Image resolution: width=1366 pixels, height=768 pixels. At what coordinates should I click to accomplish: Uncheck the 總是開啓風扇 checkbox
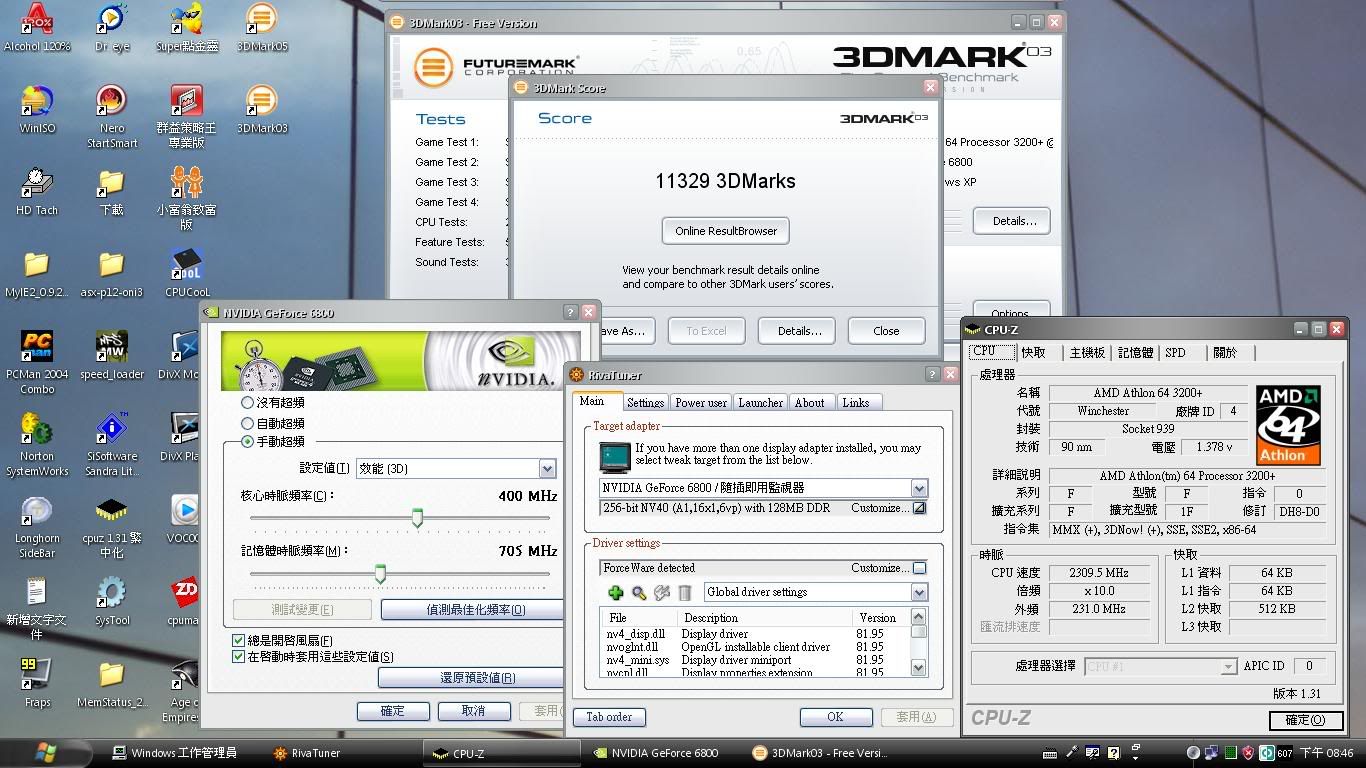pos(238,640)
